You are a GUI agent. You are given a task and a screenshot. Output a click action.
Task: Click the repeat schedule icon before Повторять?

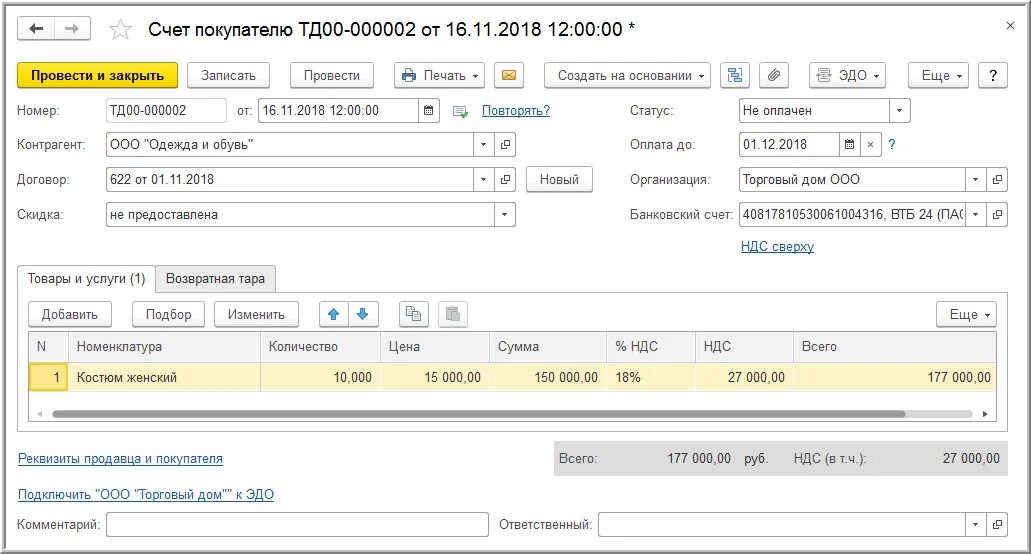[x=460, y=111]
